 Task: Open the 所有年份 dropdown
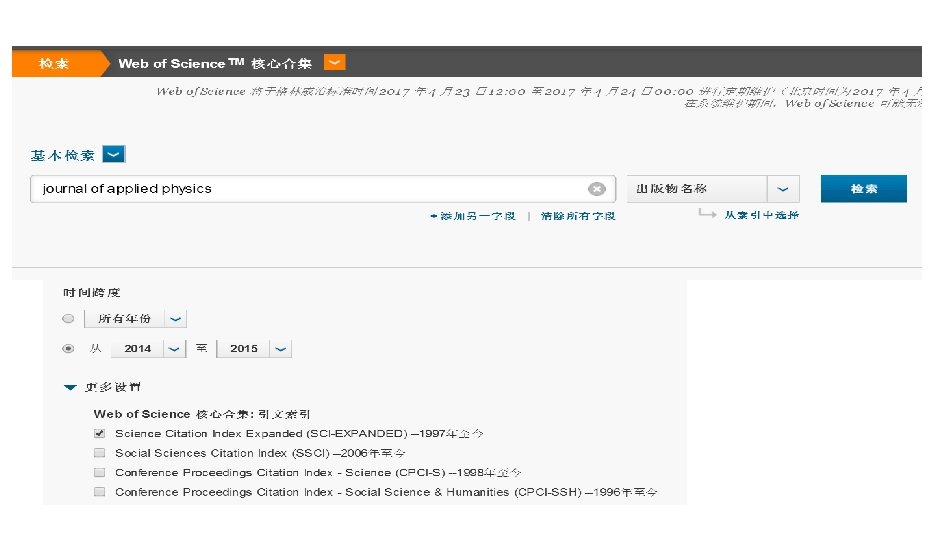point(175,319)
